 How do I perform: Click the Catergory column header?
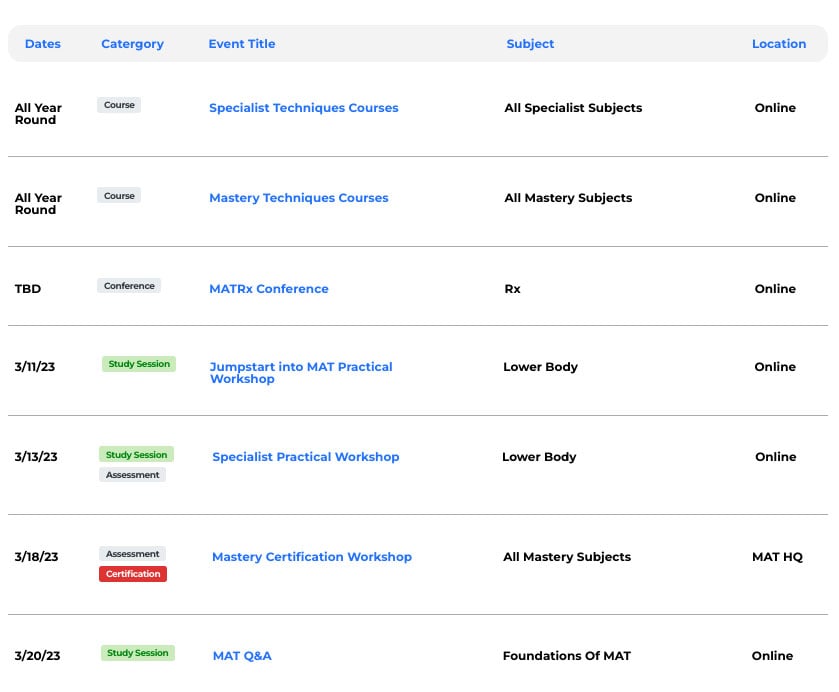[132, 44]
